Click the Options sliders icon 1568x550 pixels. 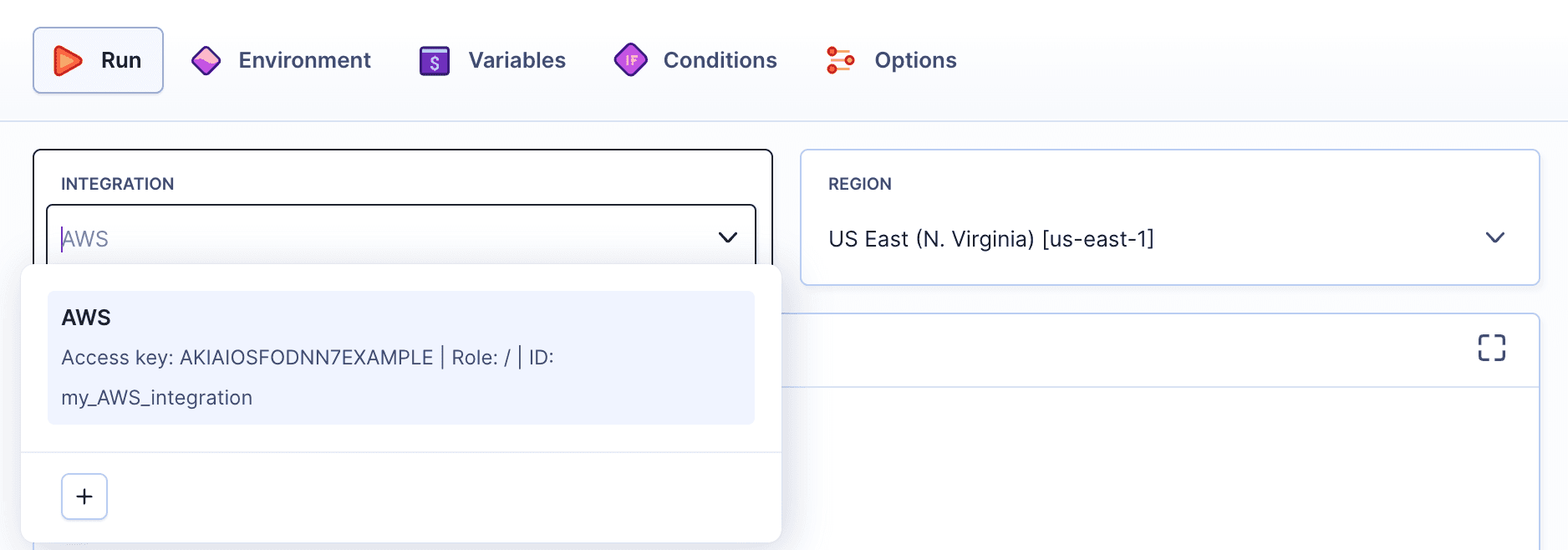(839, 59)
